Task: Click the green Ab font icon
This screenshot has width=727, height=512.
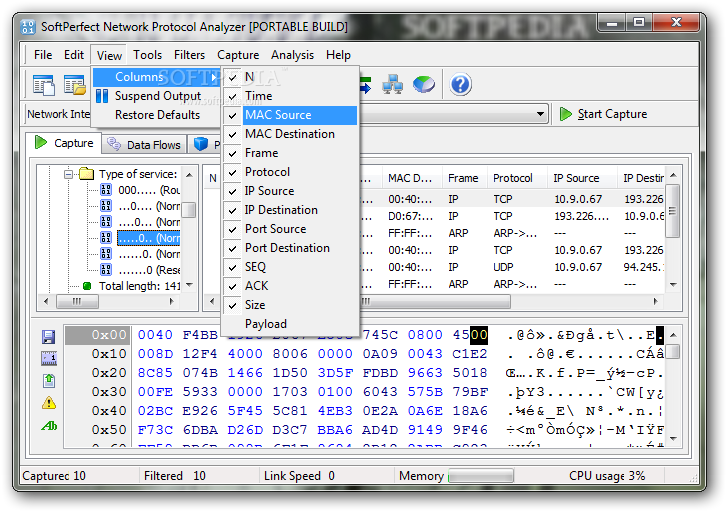Action: click(49, 425)
